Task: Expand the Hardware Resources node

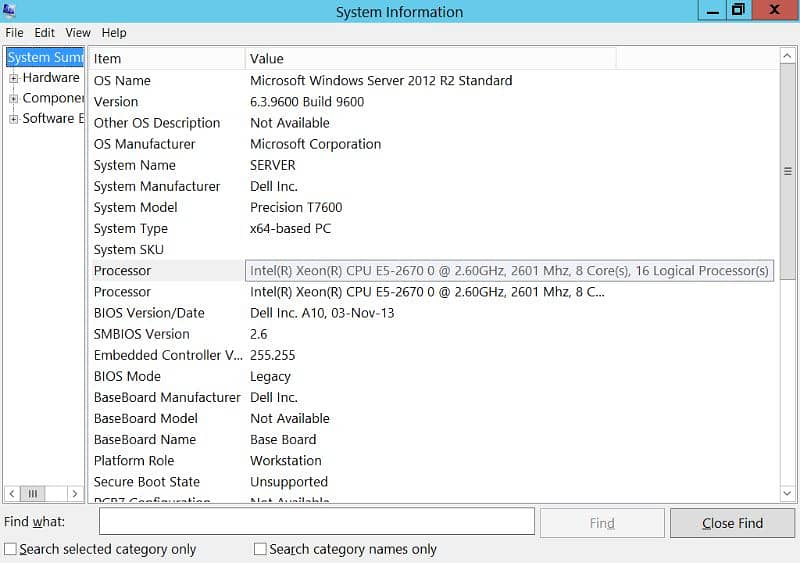Action: (x=14, y=78)
